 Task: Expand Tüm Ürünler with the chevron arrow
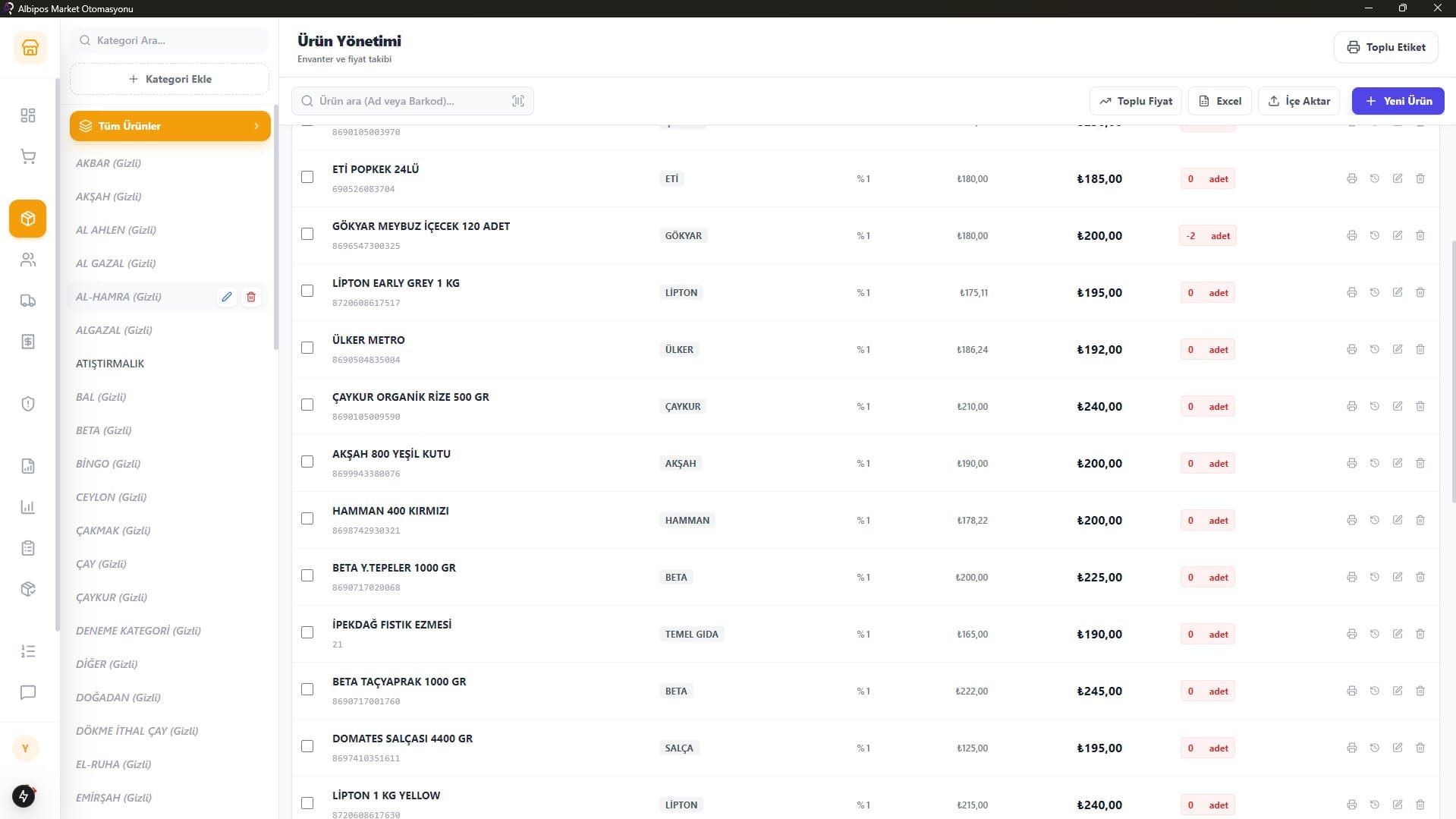point(256,126)
